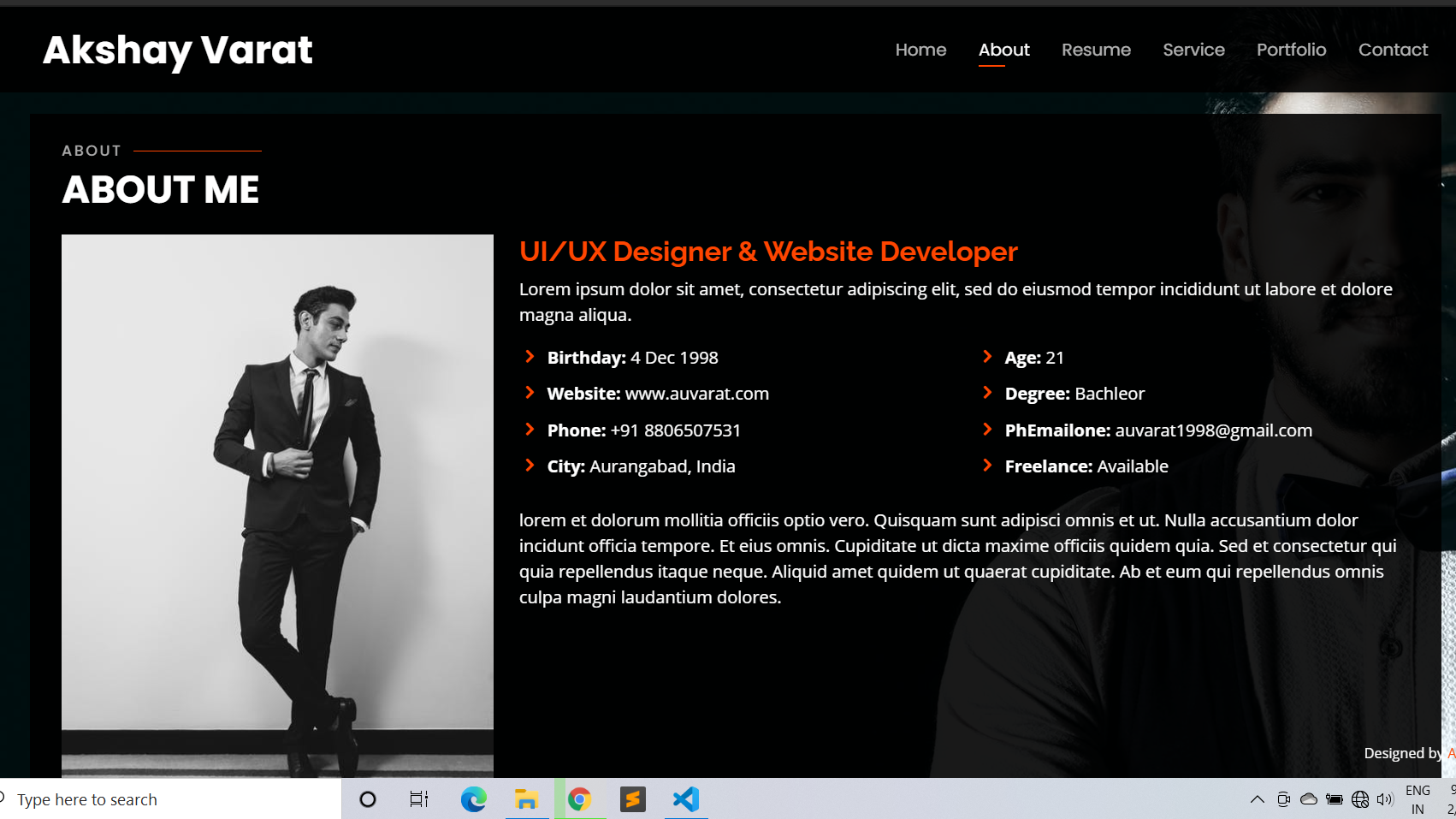This screenshot has height=819, width=1456.
Task: Click the OneDrive cloud tray icon
Action: coord(1309,799)
